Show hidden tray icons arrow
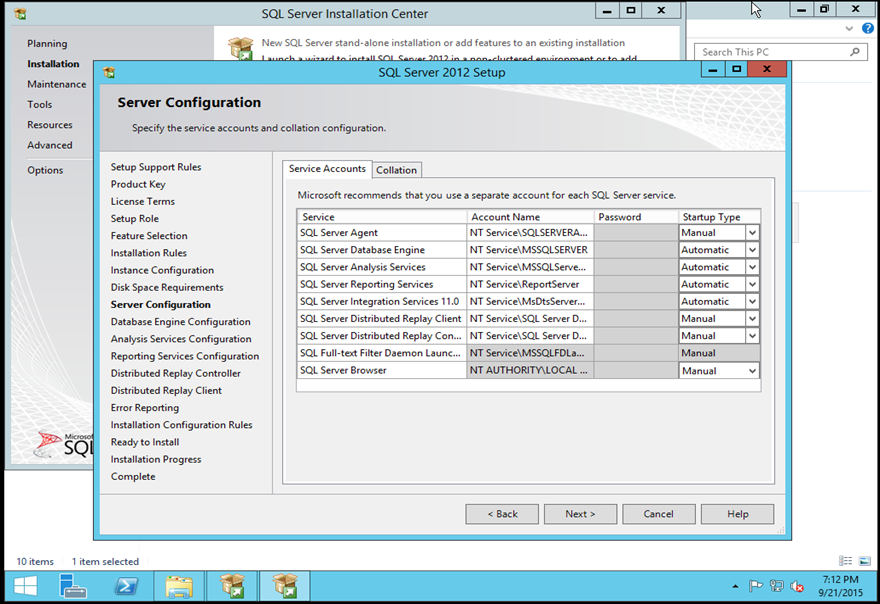 point(736,586)
